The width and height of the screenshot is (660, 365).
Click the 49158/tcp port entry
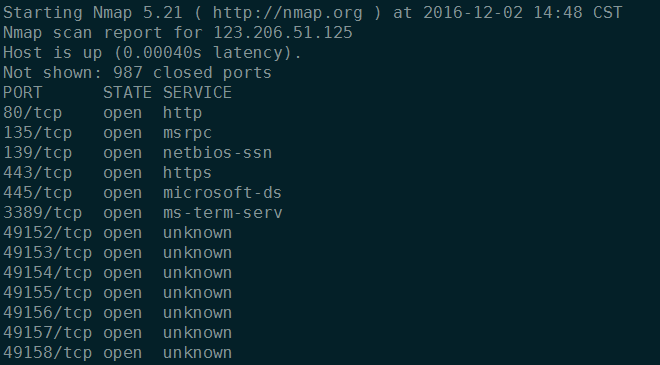point(47,353)
